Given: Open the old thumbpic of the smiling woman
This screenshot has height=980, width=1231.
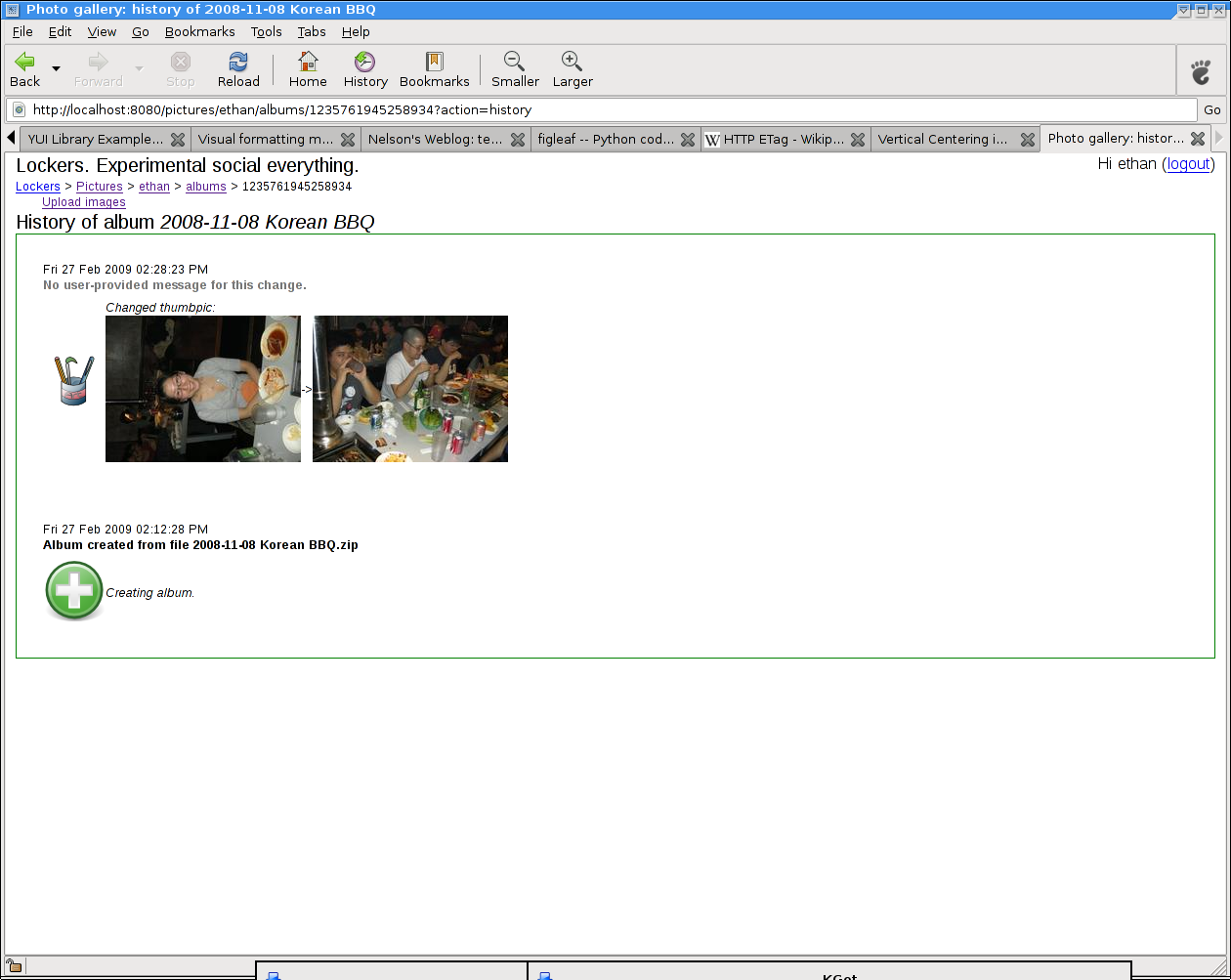Looking at the screenshot, I should click(x=203, y=389).
